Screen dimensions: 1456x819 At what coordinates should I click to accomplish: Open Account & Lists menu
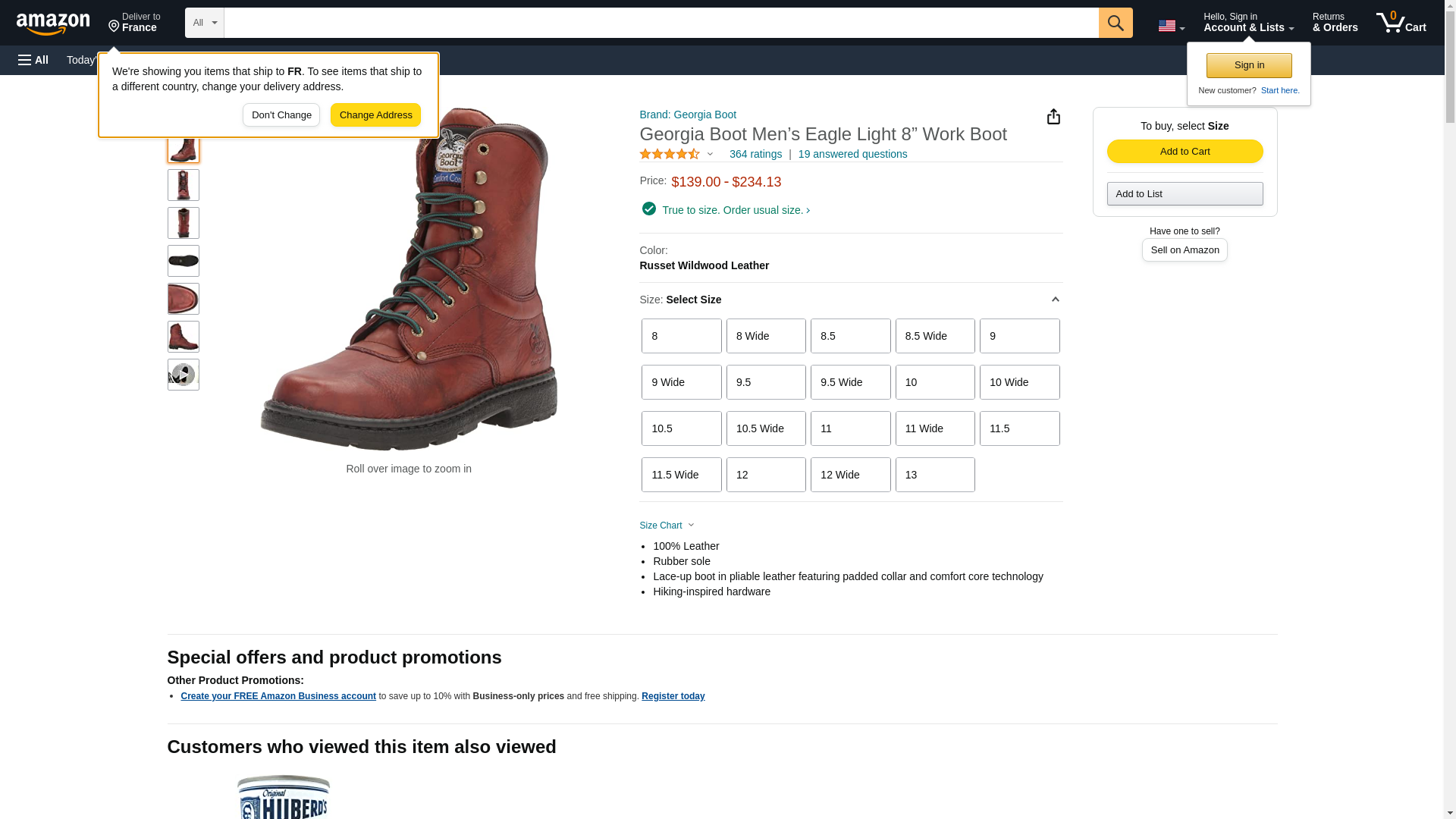pyautogui.click(x=1248, y=23)
